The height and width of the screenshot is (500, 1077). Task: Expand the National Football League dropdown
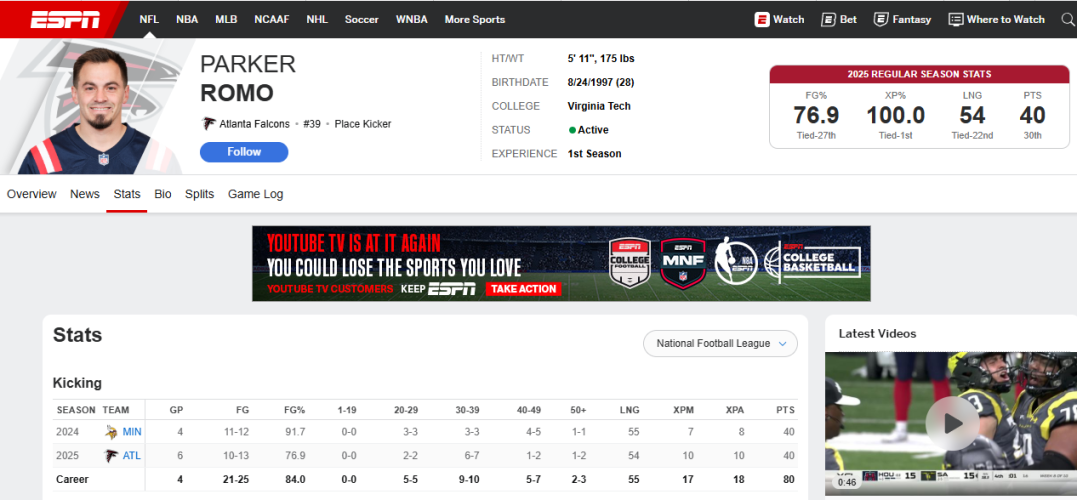point(720,343)
